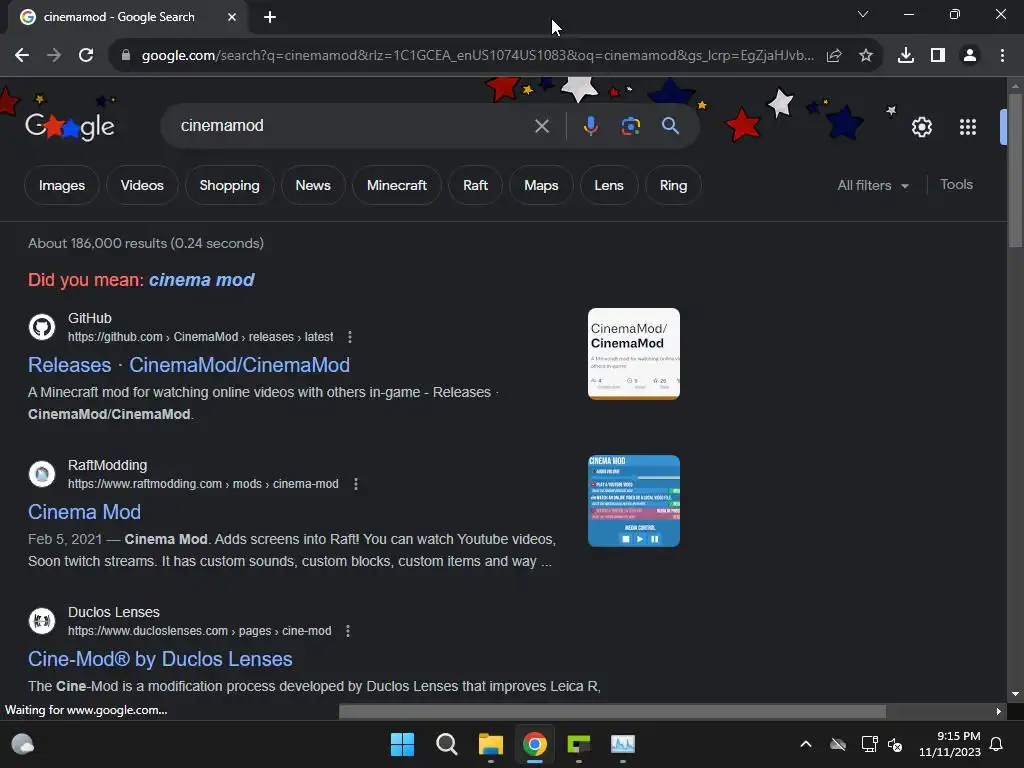Switch to News results

tap(313, 185)
